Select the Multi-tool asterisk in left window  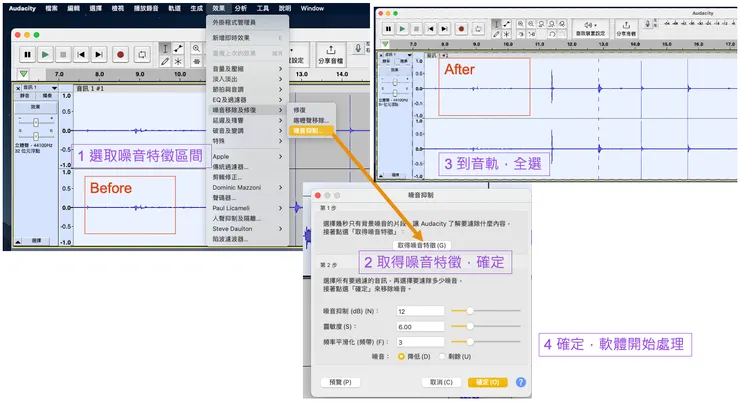pyautogui.click(x=178, y=61)
